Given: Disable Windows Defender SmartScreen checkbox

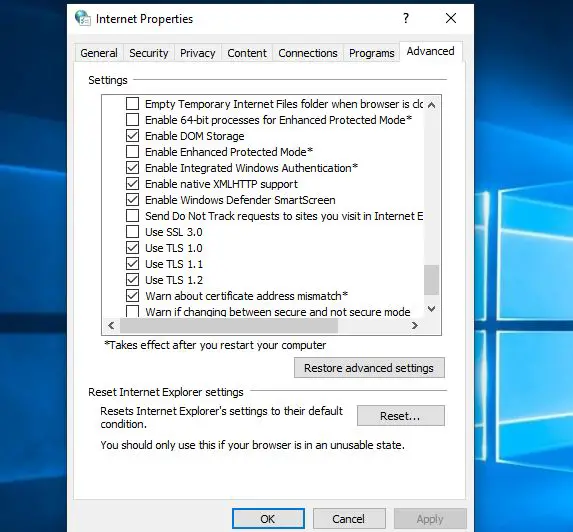Looking at the screenshot, I should (x=132, y=200).
